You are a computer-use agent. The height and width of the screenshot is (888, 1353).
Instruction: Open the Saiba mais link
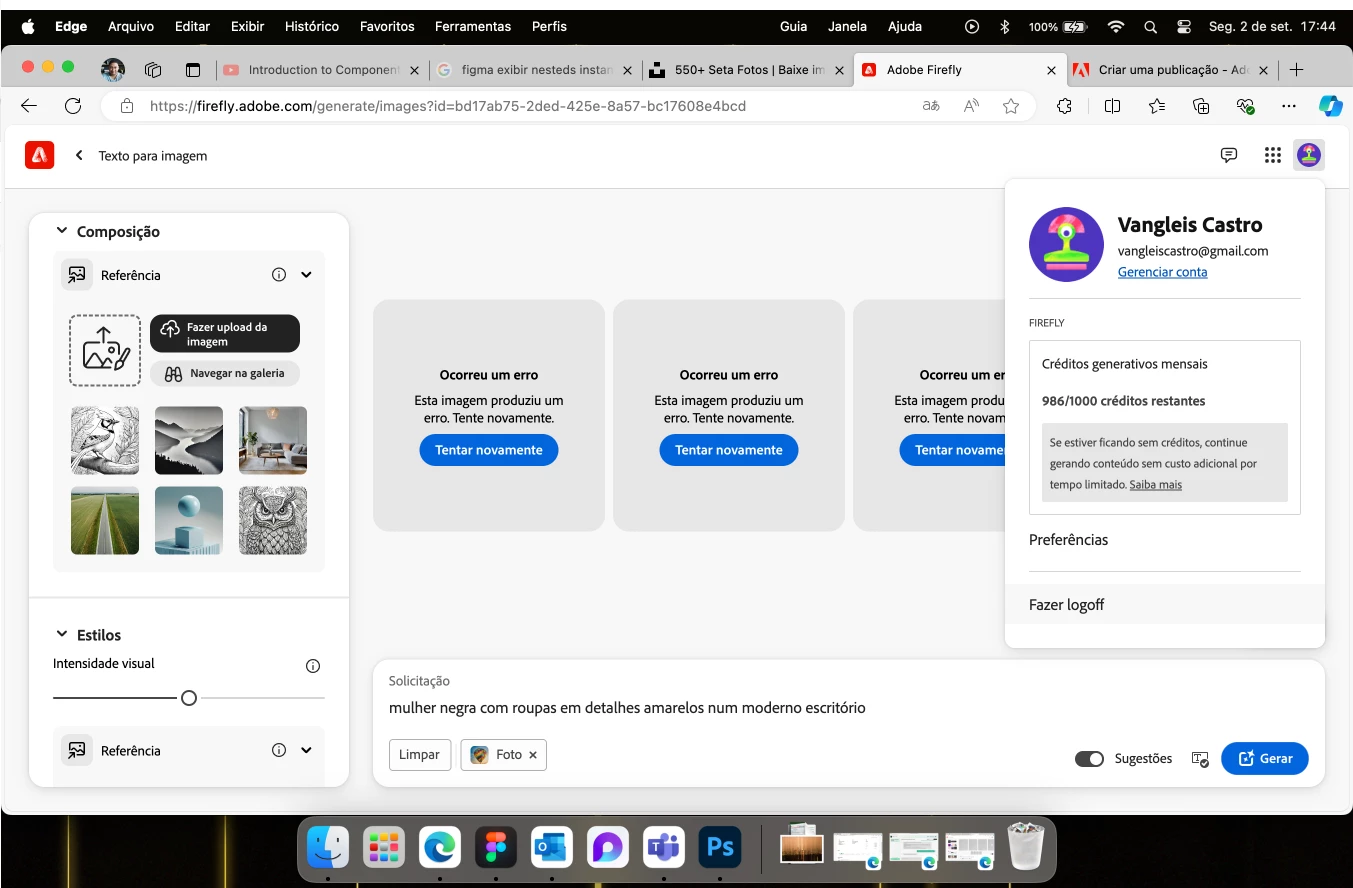click(x=1155, y=485)
